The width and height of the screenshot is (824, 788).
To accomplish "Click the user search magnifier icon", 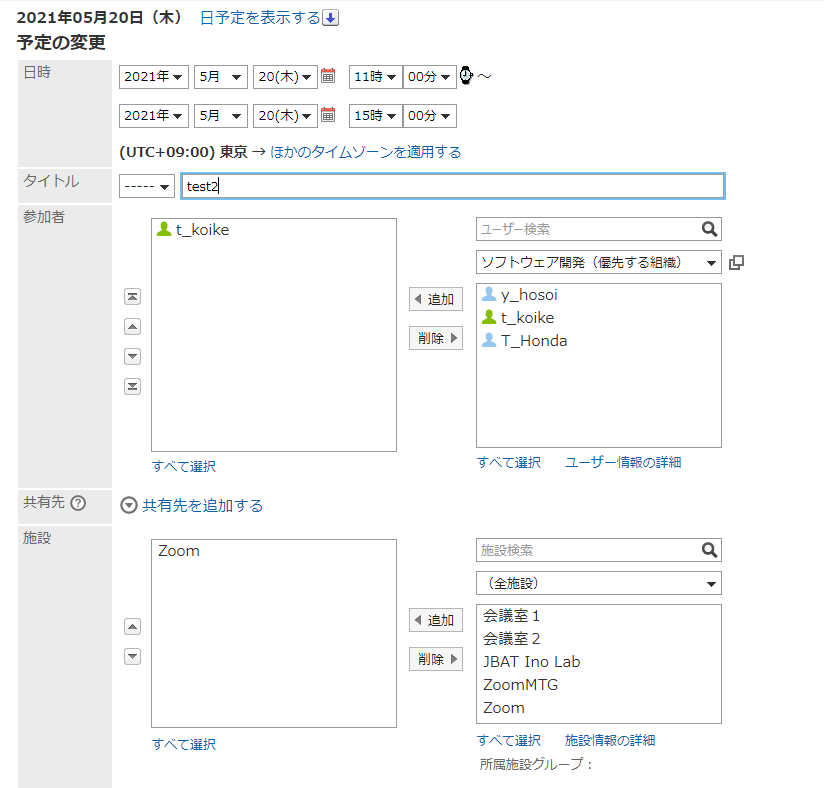I will click(709, 229).
